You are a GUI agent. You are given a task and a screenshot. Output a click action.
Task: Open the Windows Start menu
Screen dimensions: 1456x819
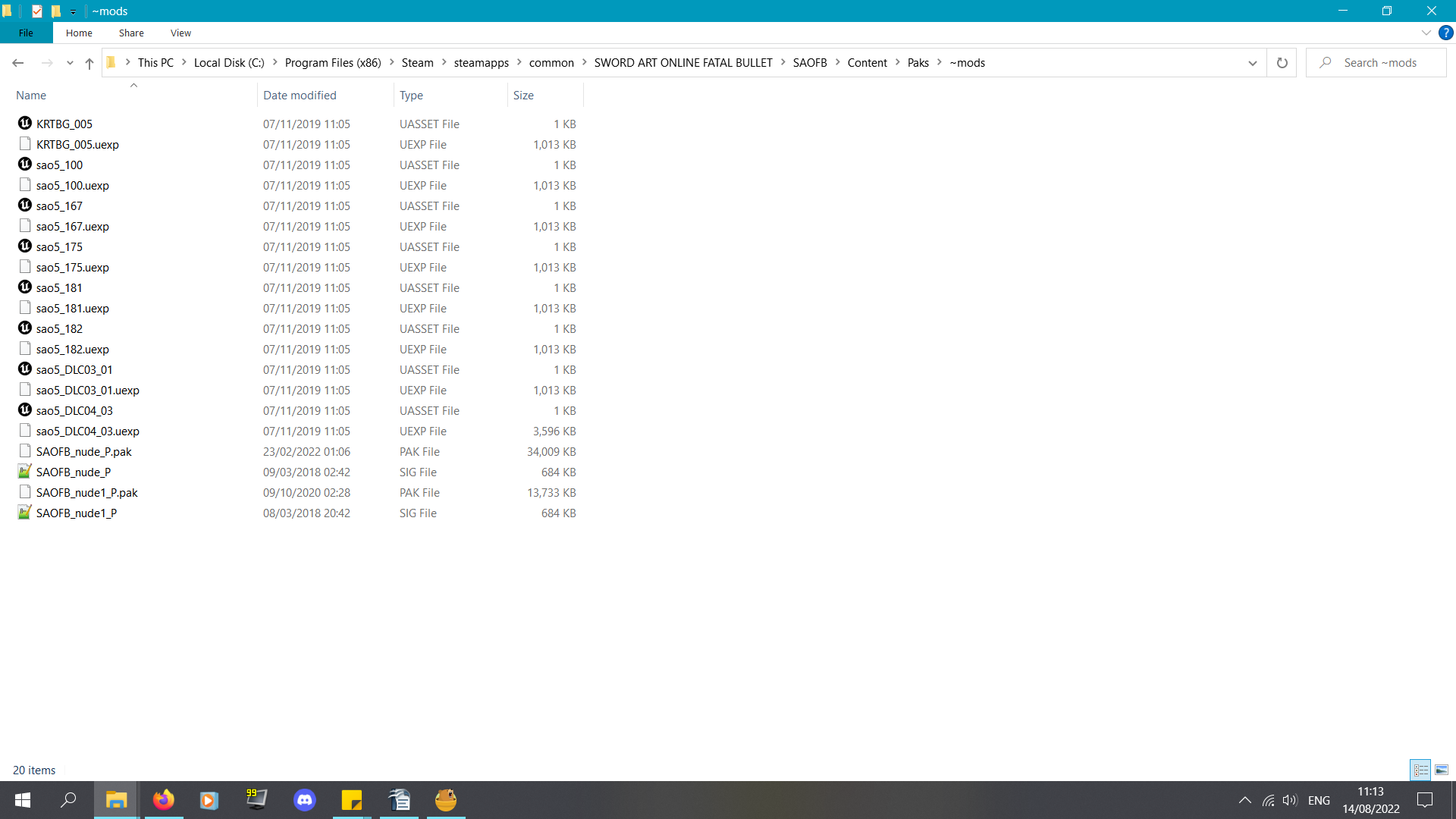coord(23,800)
